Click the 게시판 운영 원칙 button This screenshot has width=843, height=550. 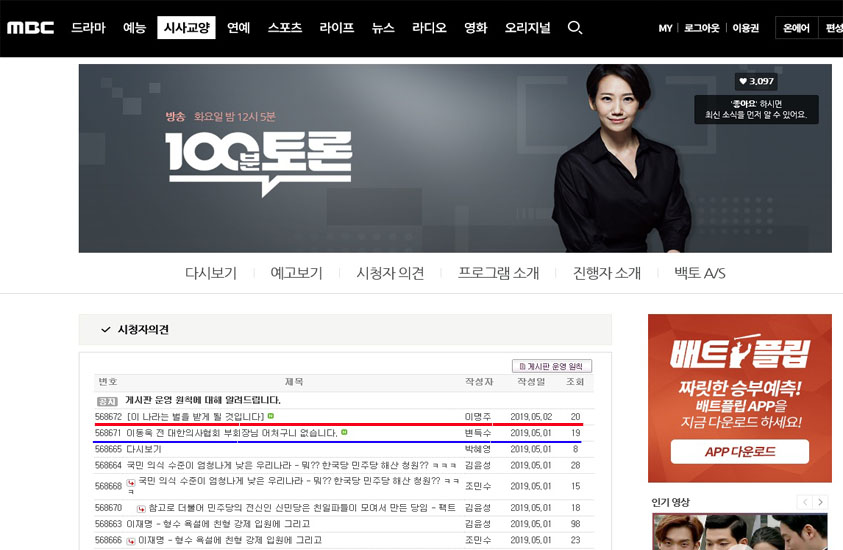552,366
